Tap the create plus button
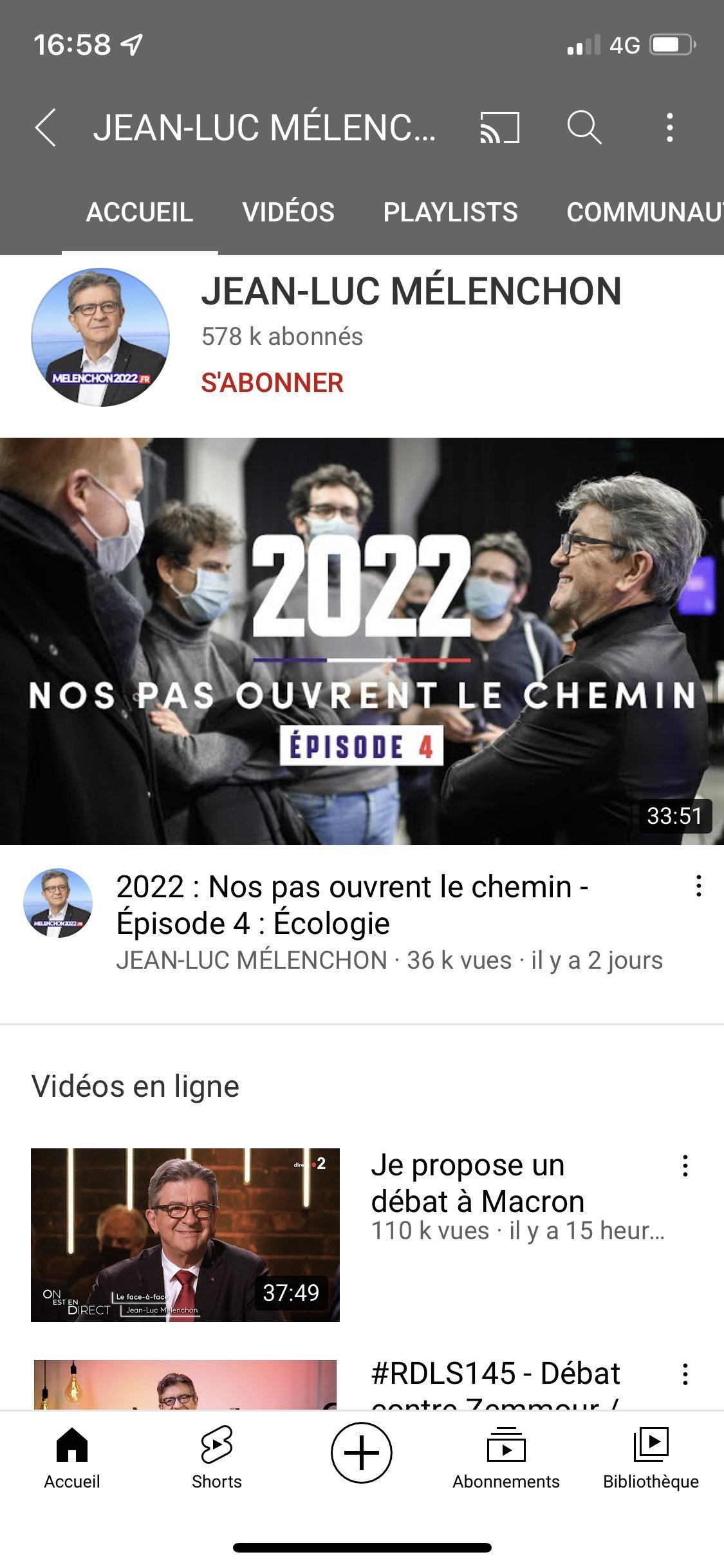Viewport: 724px width, 1568px height. click(x=362, y=1453)
